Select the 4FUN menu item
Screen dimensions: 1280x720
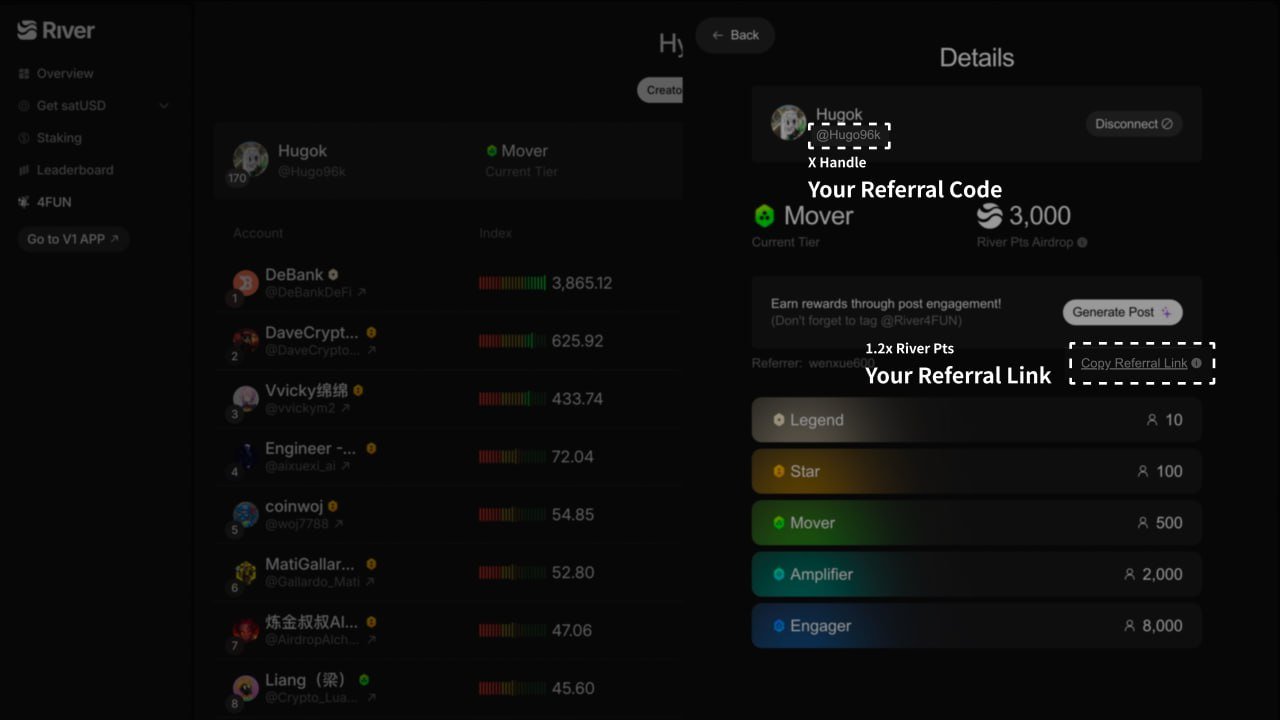(x=45, y=202)
